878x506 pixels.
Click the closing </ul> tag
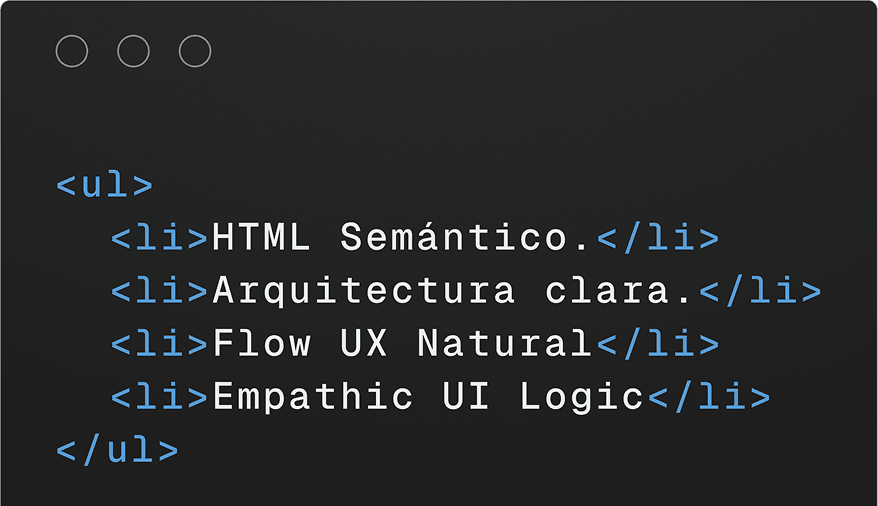[x=117, y=449]
